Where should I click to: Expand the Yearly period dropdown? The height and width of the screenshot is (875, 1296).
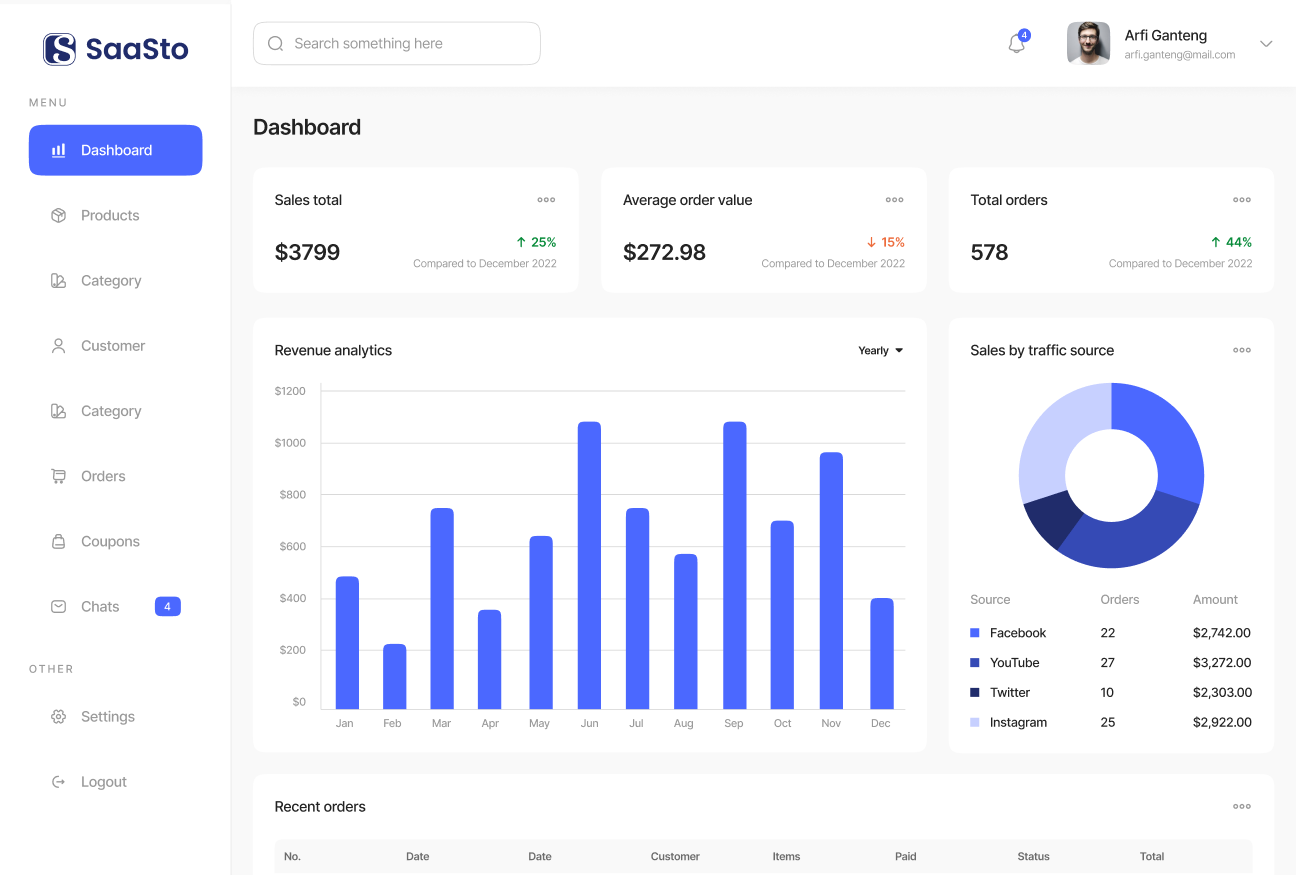pos(880,351)
